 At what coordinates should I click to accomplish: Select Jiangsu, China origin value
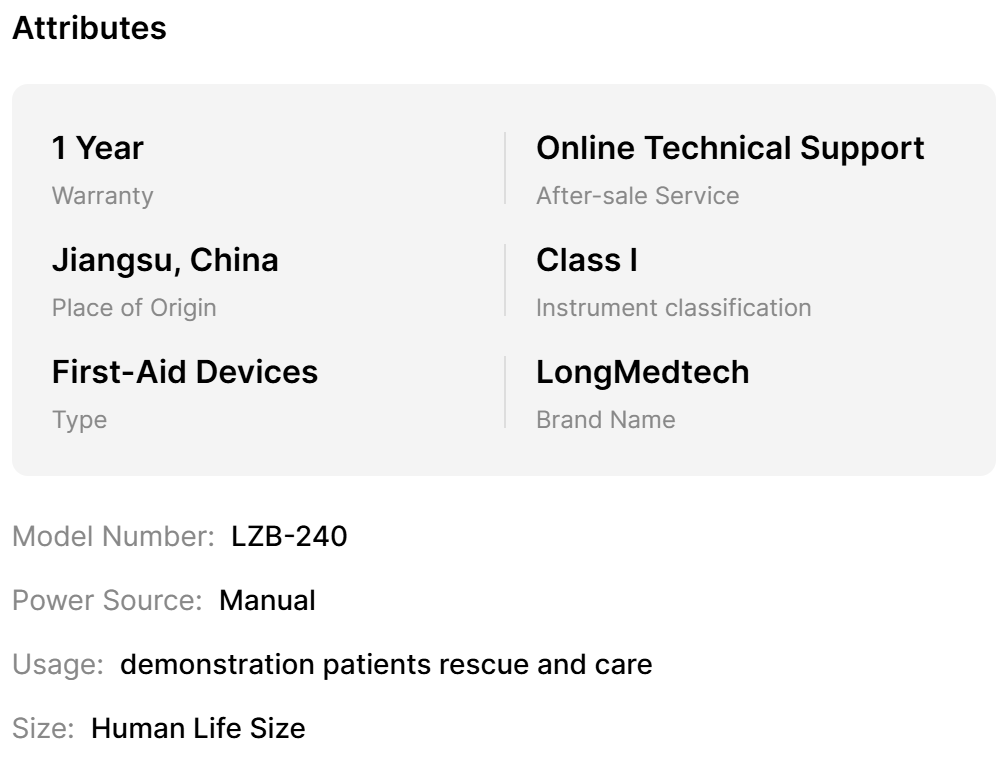pyautogui.click(x=165, y=261)
